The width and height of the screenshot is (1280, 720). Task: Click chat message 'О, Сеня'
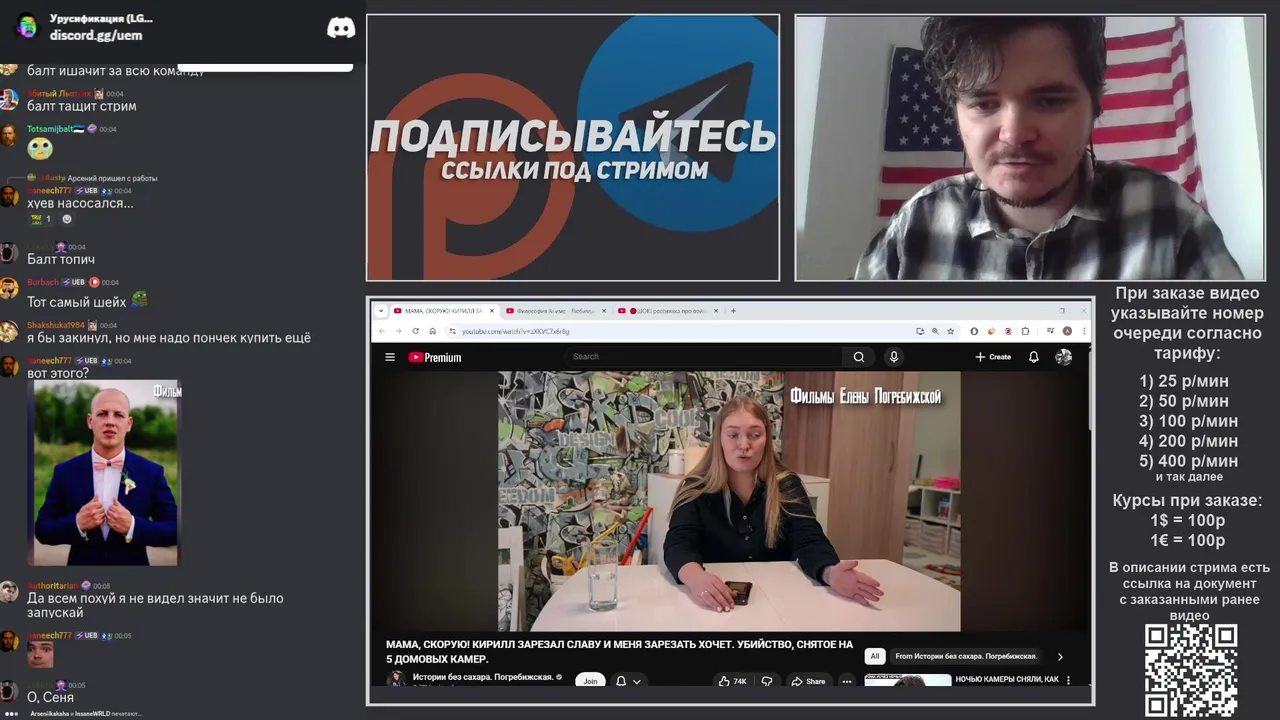50,697
